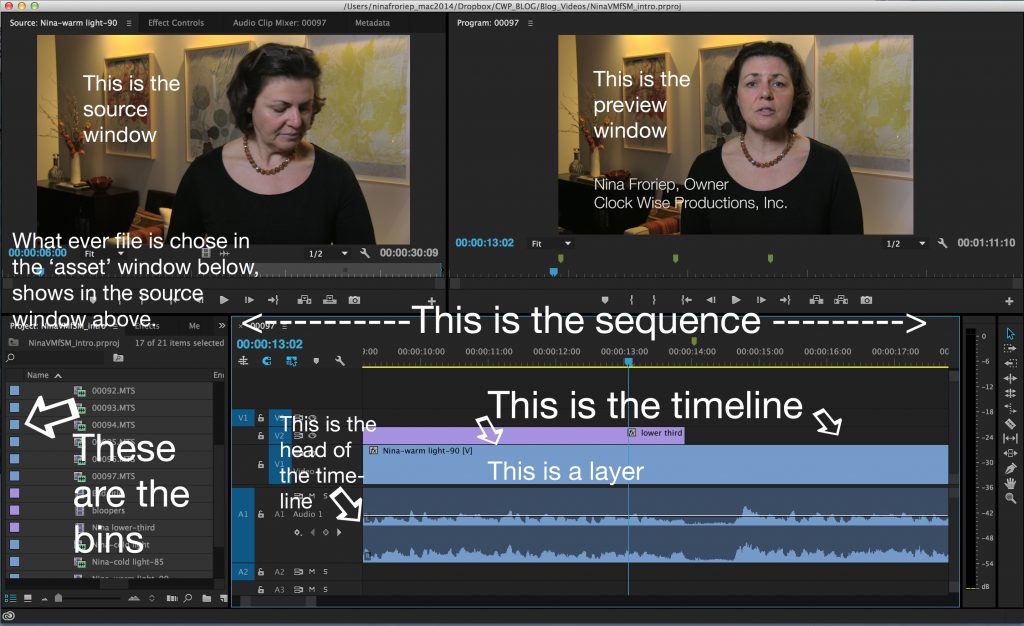The image size is (1024, 626).
Task: Click the Export Frame camera icon in Program monitor
Action: click(x=866, y=299)
